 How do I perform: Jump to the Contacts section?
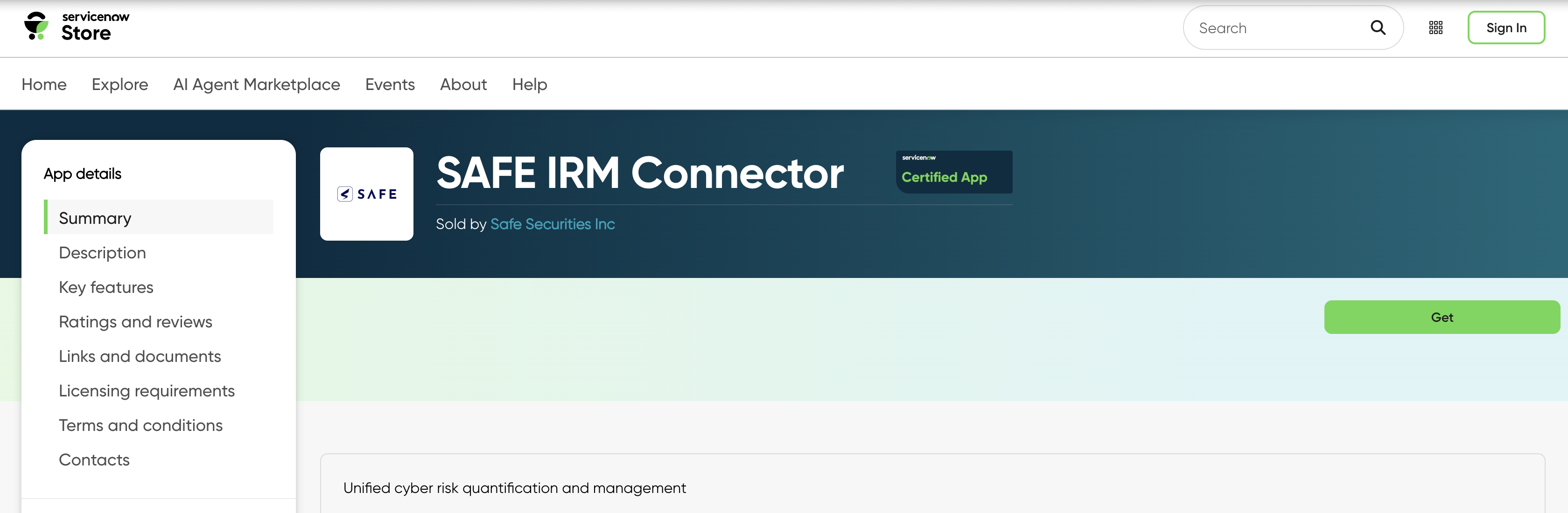pos(94,460)
